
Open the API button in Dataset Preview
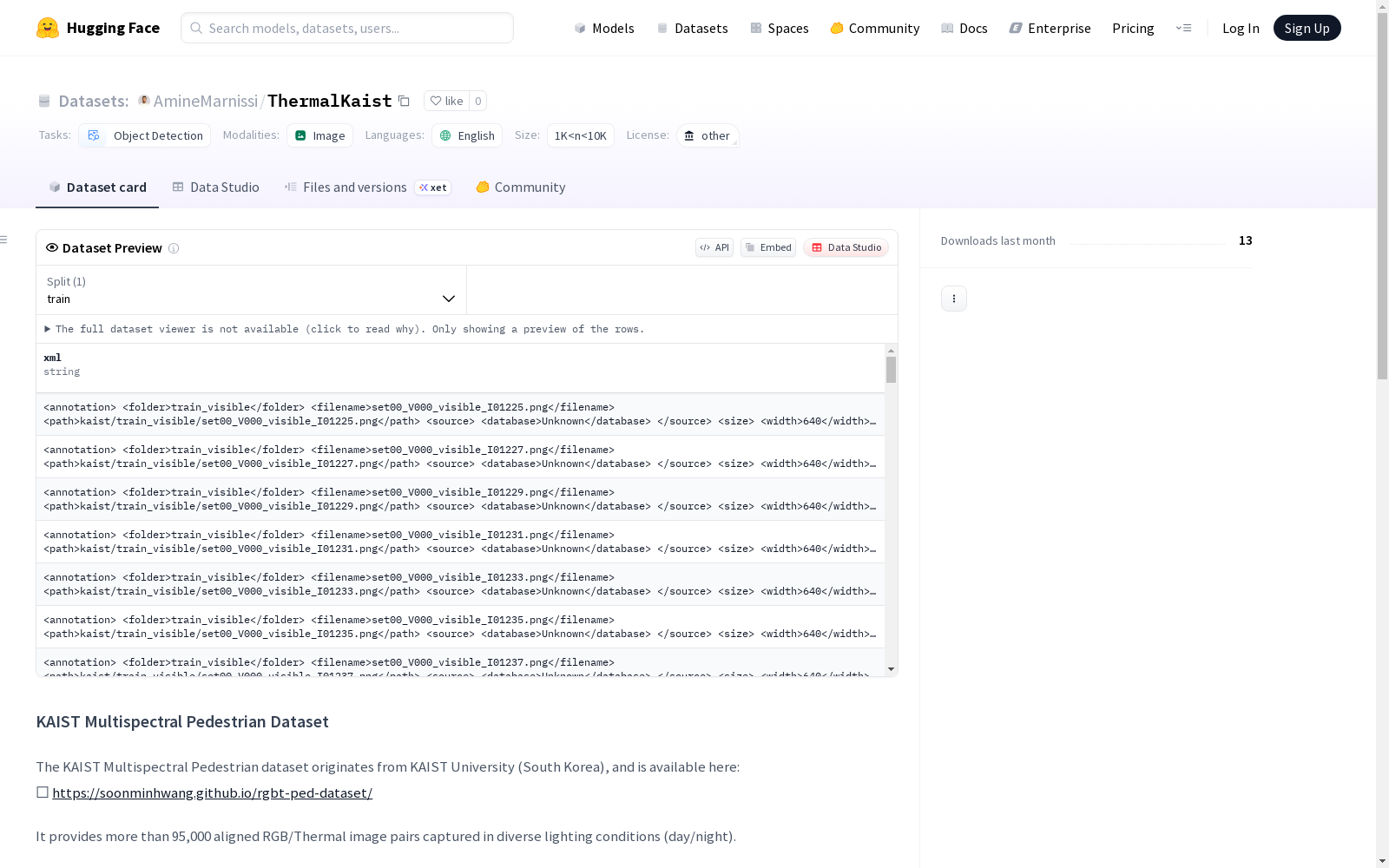714,247
